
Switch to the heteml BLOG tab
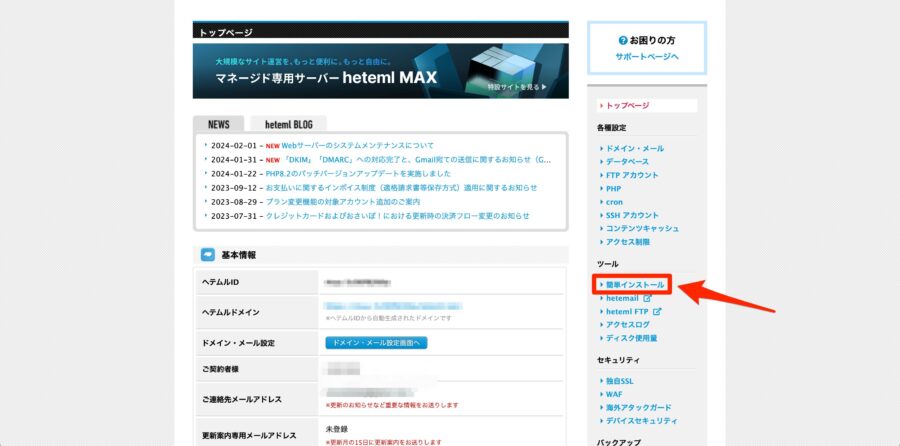pyautogui.click(x=288, y=124)
